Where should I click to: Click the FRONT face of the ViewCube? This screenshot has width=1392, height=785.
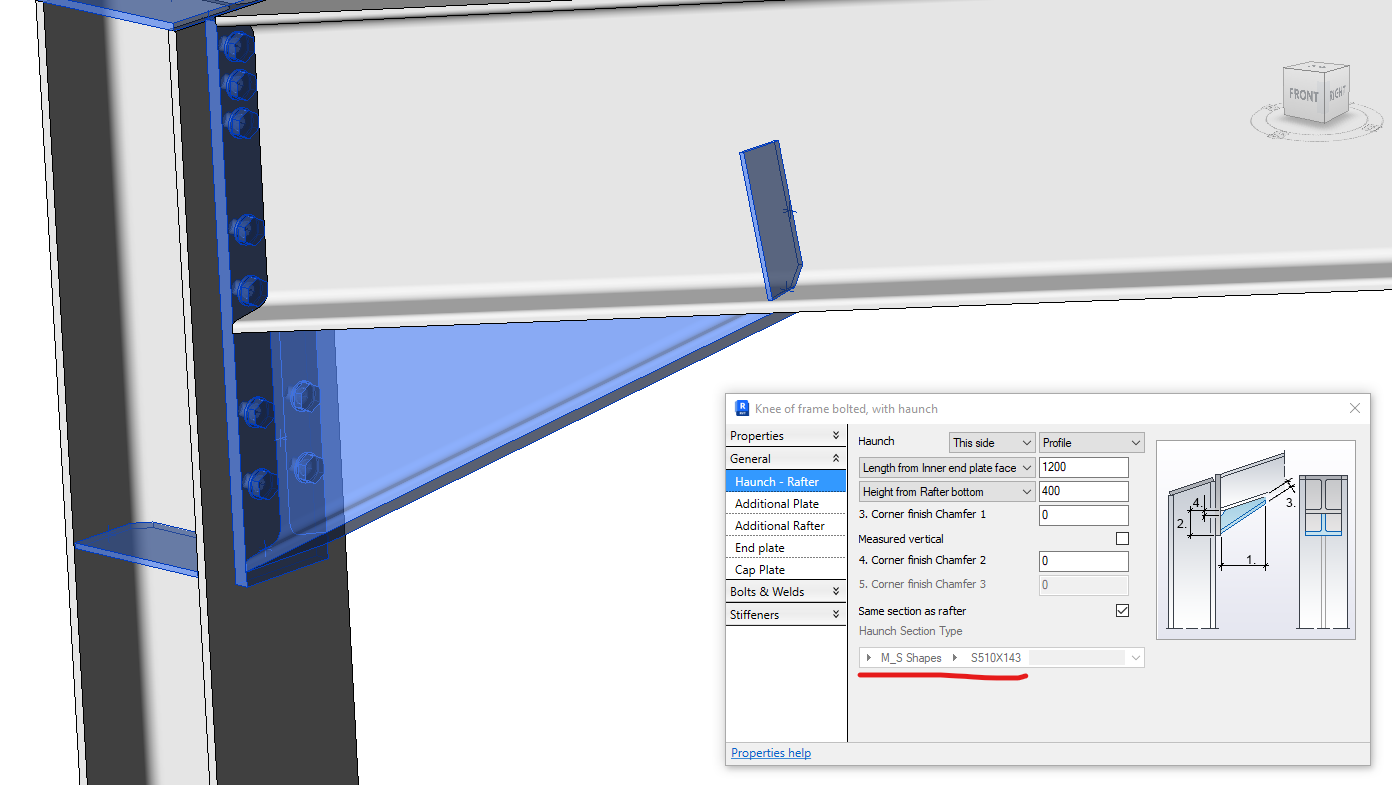pyautogui.click(x=1303, y=96)
